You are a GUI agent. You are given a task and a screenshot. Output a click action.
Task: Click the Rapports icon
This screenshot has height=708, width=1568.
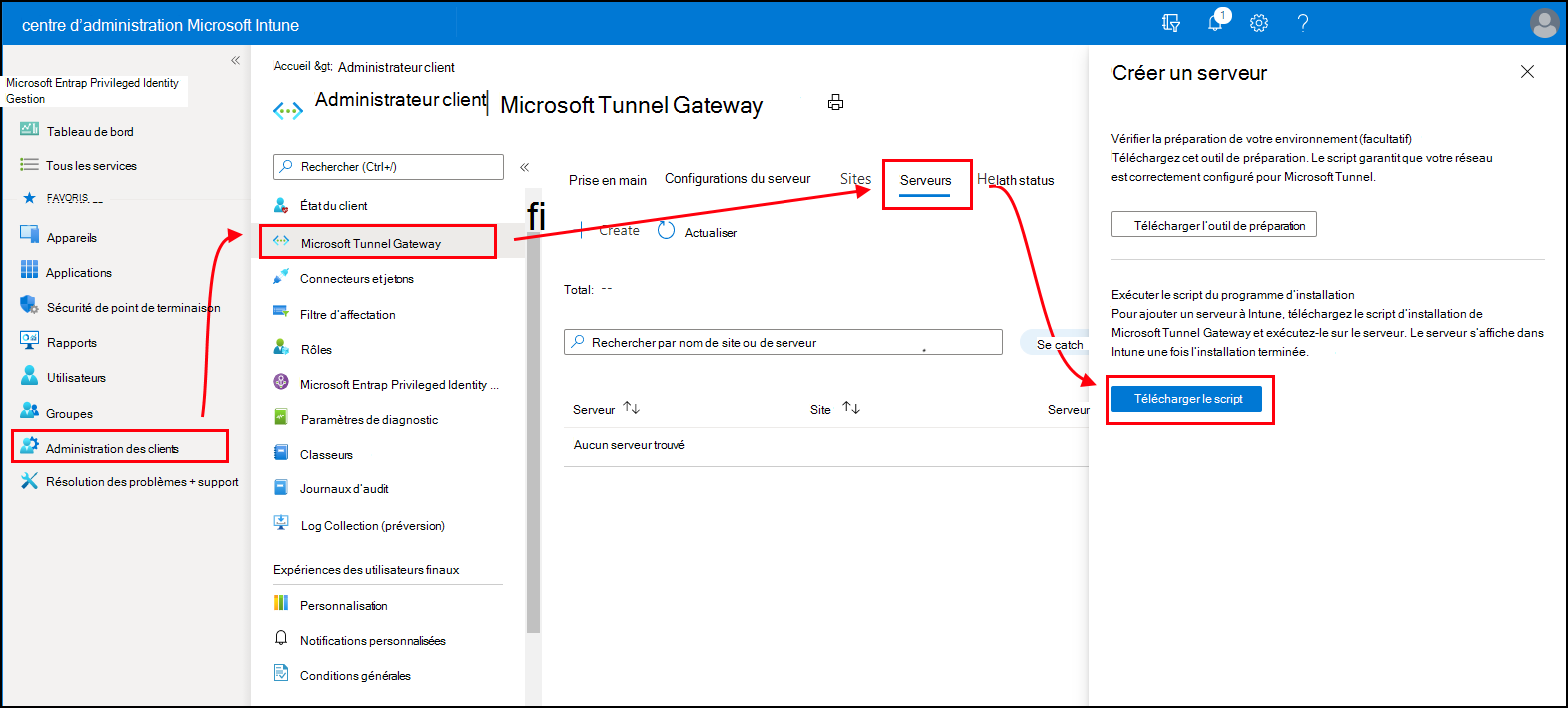30,340
